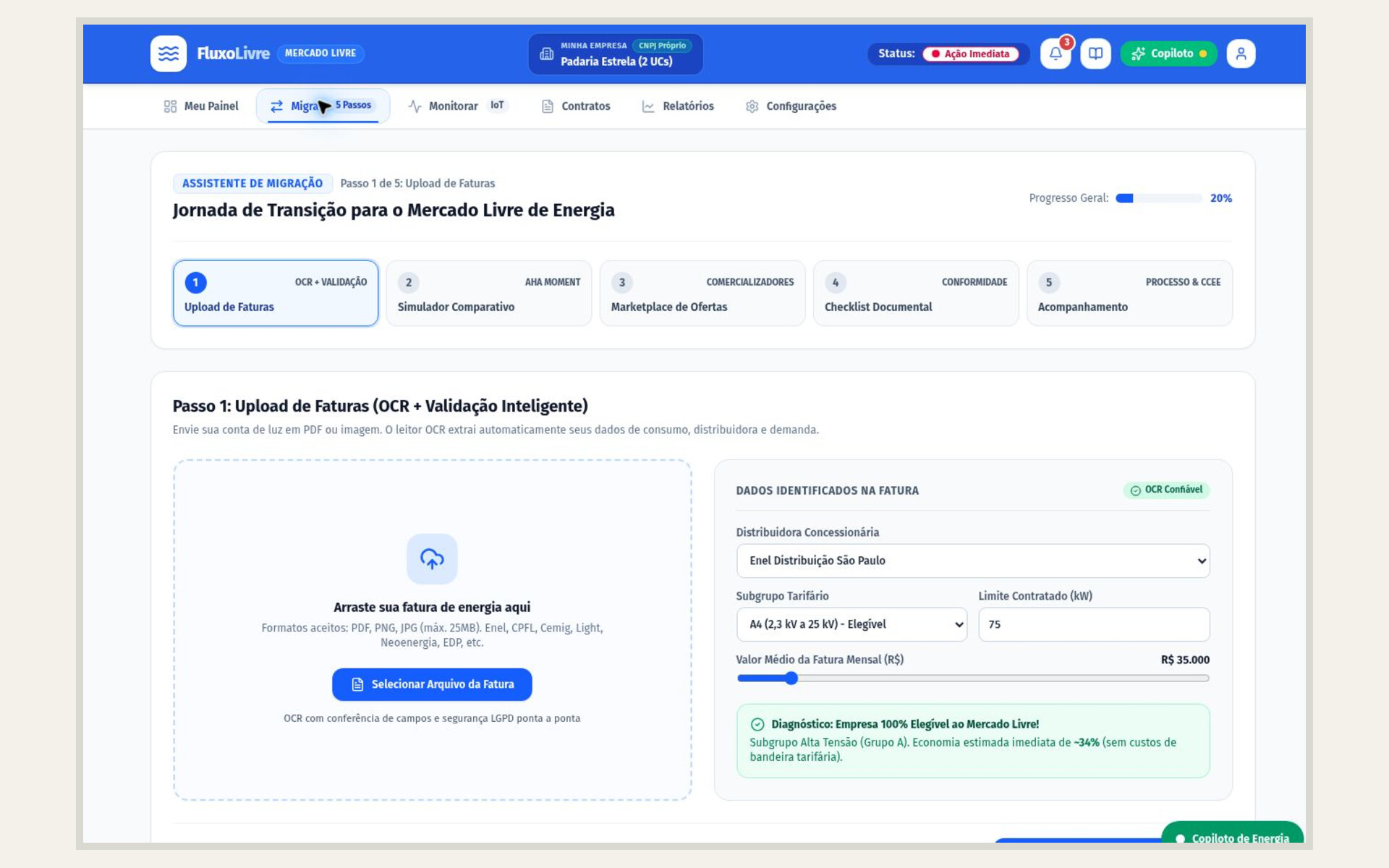Image resolution: width=1389 pixels, height=868 pixels.
Task: Click the Monitorar pulse icon
Action: pos(415,106)
